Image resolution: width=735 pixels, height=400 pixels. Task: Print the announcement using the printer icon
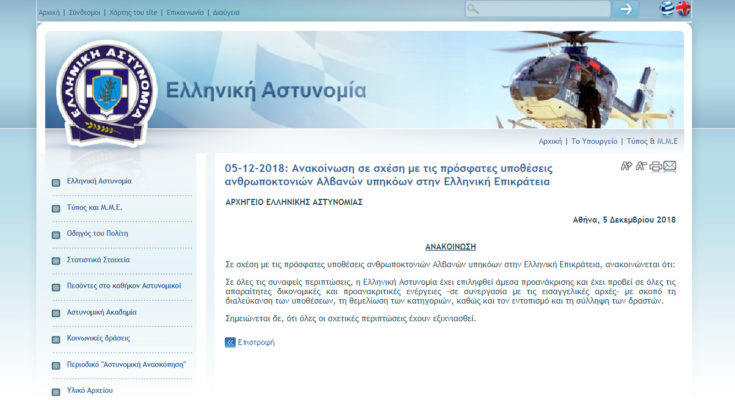pos(655,166)
